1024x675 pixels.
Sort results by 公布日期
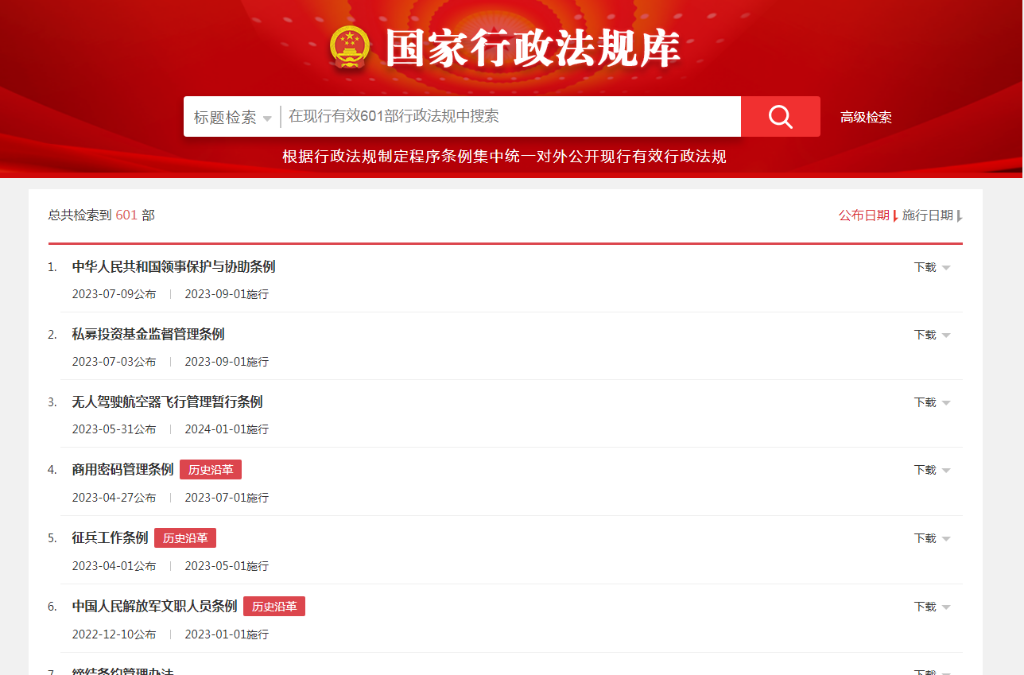coord(864,215)
